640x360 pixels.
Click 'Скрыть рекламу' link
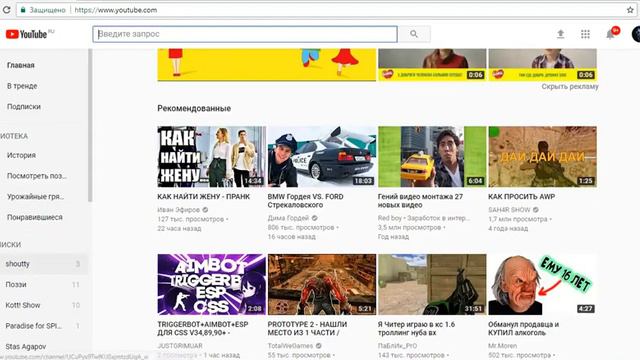(570, 87)
